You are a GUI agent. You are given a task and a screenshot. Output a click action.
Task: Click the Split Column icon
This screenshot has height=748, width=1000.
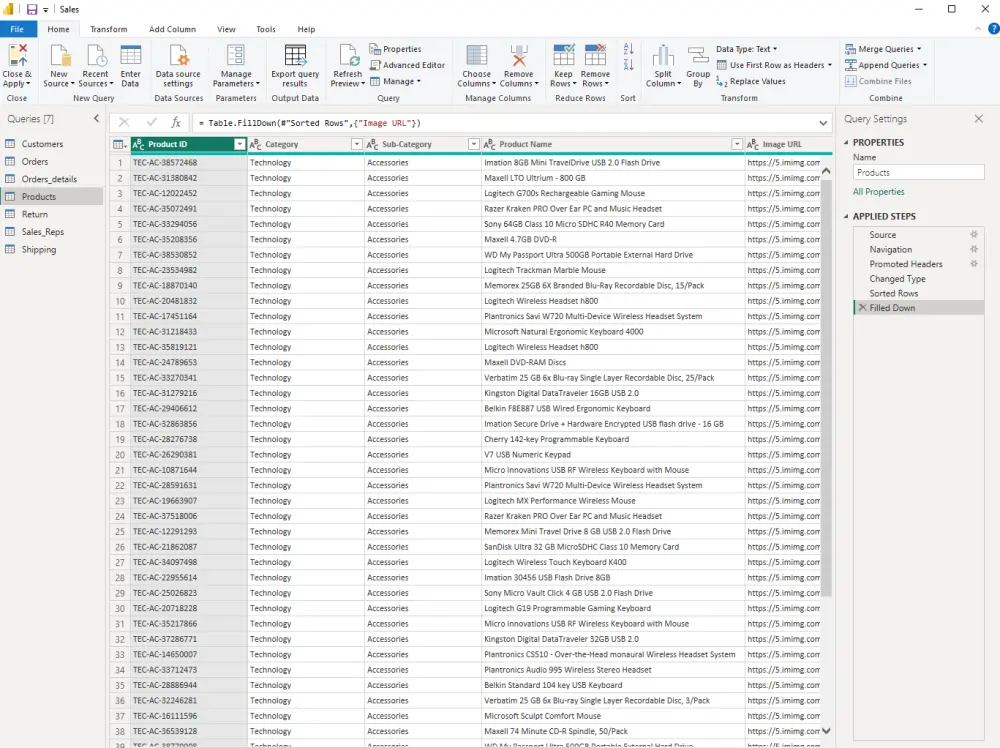click(663, 55)
